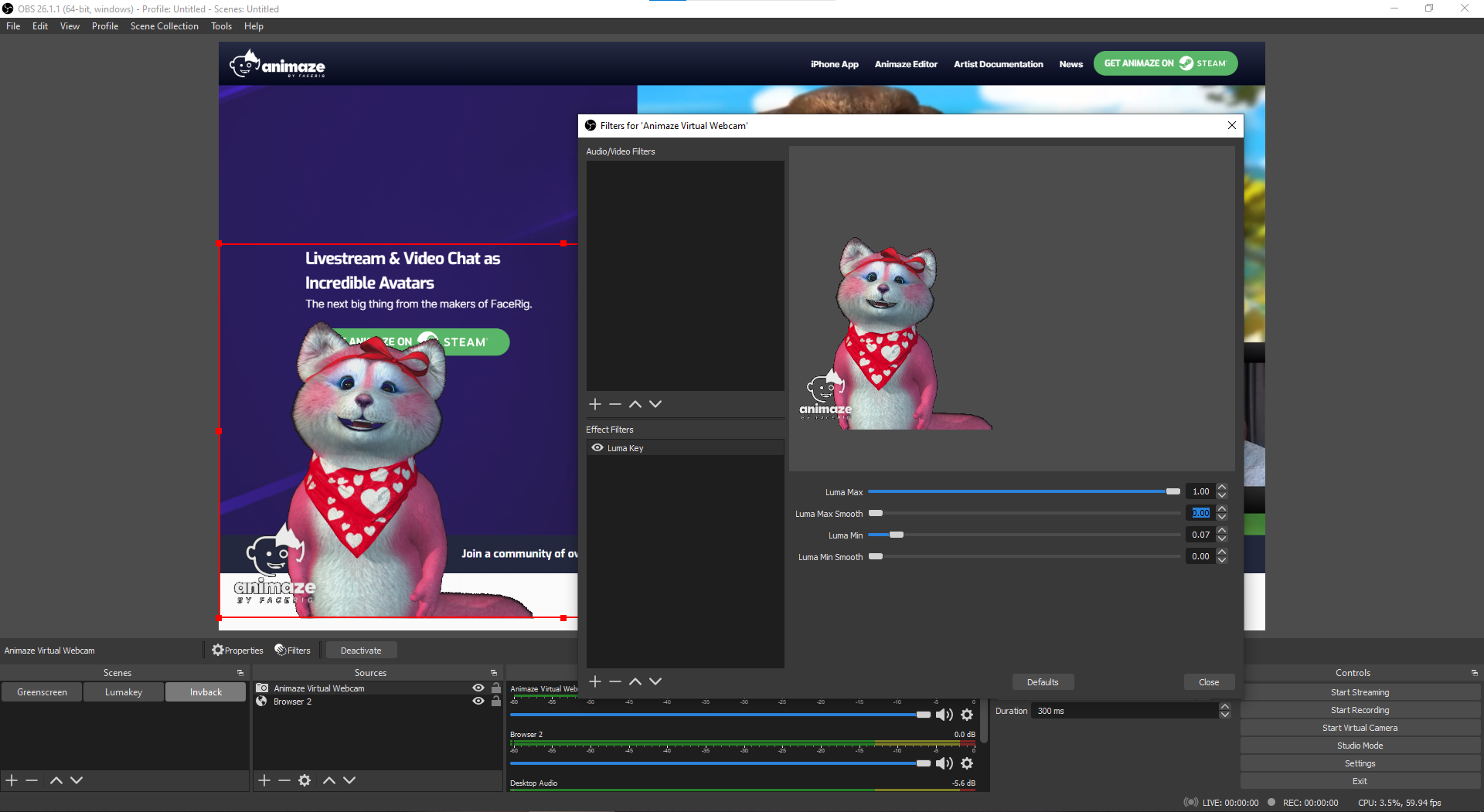This screenshot has width=1484, height=812.
Task: Decrease Luma Min value with the down arrow
Action: (x=1222, y=539)
